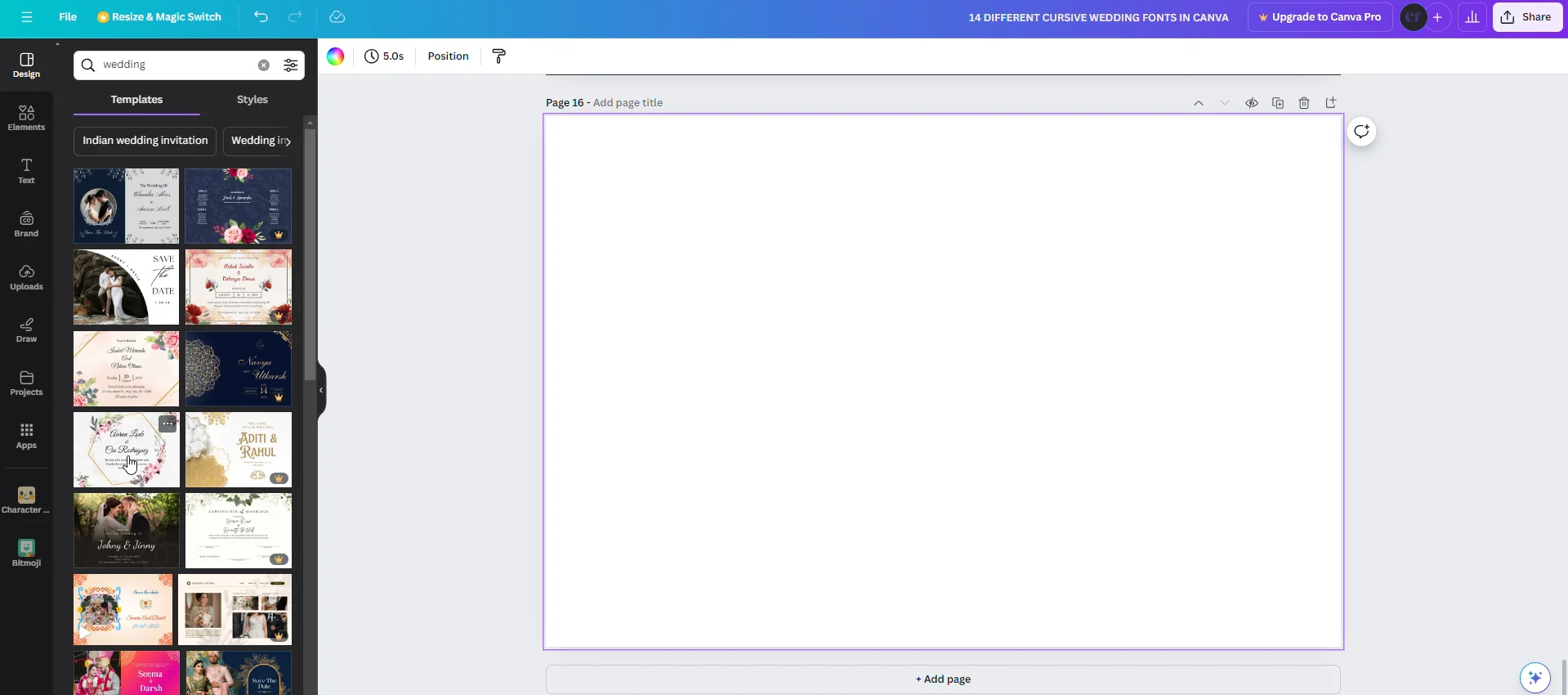Collapse the side panel using arrow handle
Image resolution: width=1568 pixels, height=695 pixels.
click(321, 390)
